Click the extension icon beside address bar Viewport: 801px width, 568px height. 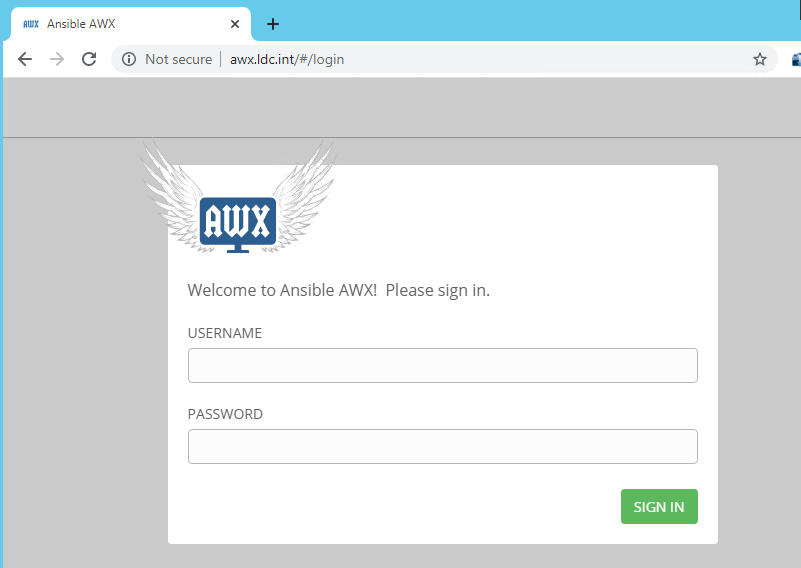tap(796, 59)
